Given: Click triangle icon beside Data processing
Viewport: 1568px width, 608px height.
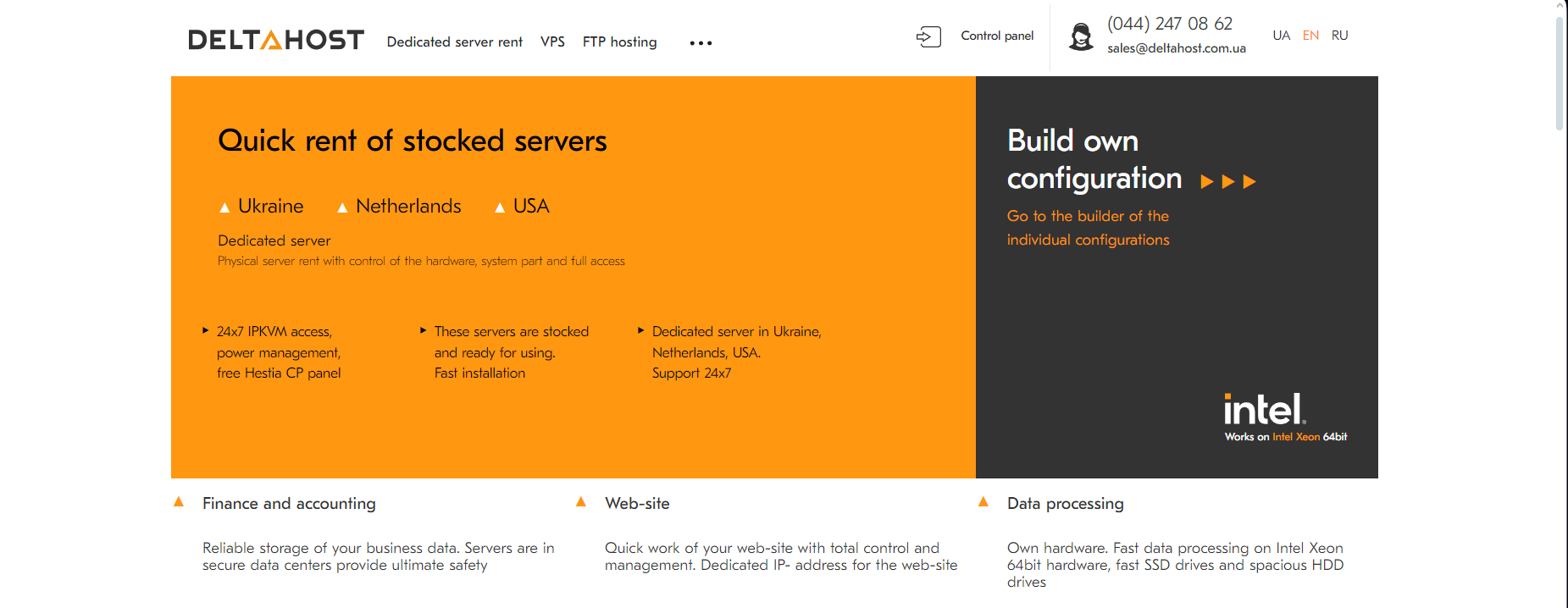Looking at the screenshot, I should pos(983,502).
